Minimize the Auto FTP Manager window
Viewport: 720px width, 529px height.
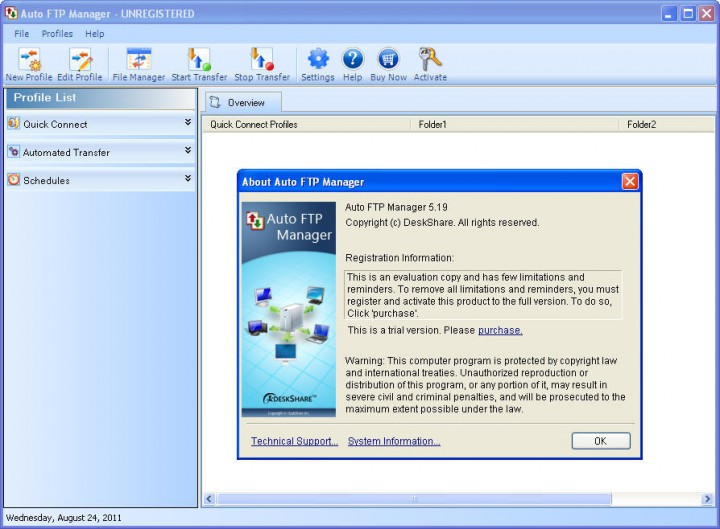pyautogui.click(x=669, y=13)
